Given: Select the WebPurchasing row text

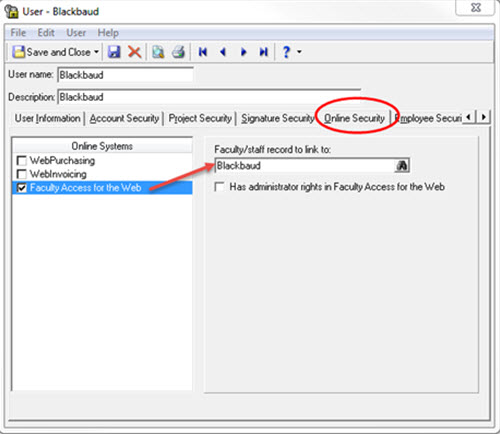Looking at the screenshot, I should (x=62, y=161).
